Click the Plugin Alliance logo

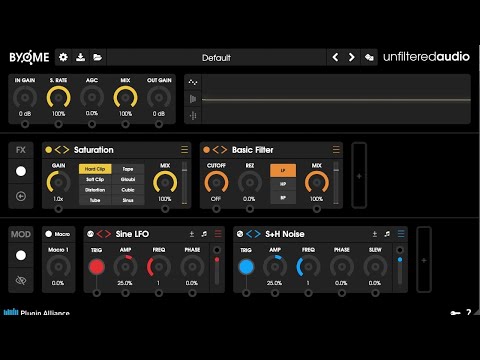click(x=37, y=312)
